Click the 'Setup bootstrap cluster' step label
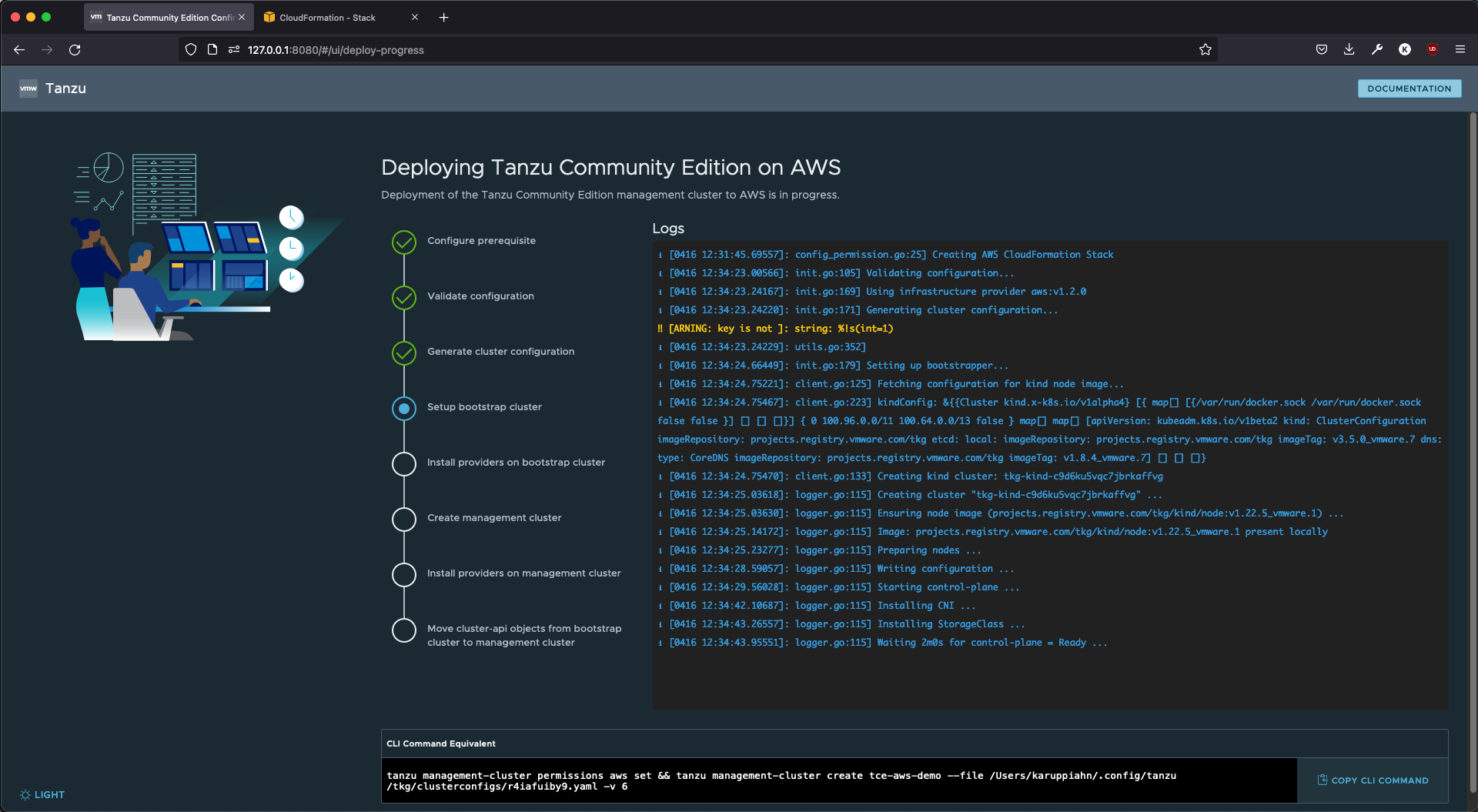This screenshot has width=1478, height=812. pyautogui.click(x=484, y=407)
